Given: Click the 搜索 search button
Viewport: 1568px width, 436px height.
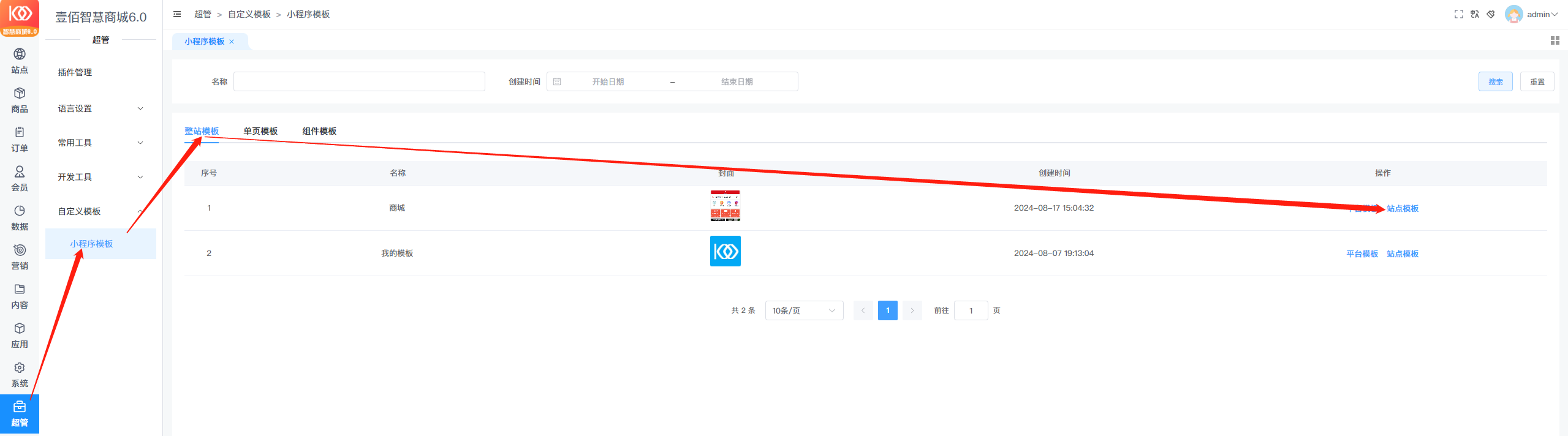Looking at the screenshot, I should [1495, 81].
